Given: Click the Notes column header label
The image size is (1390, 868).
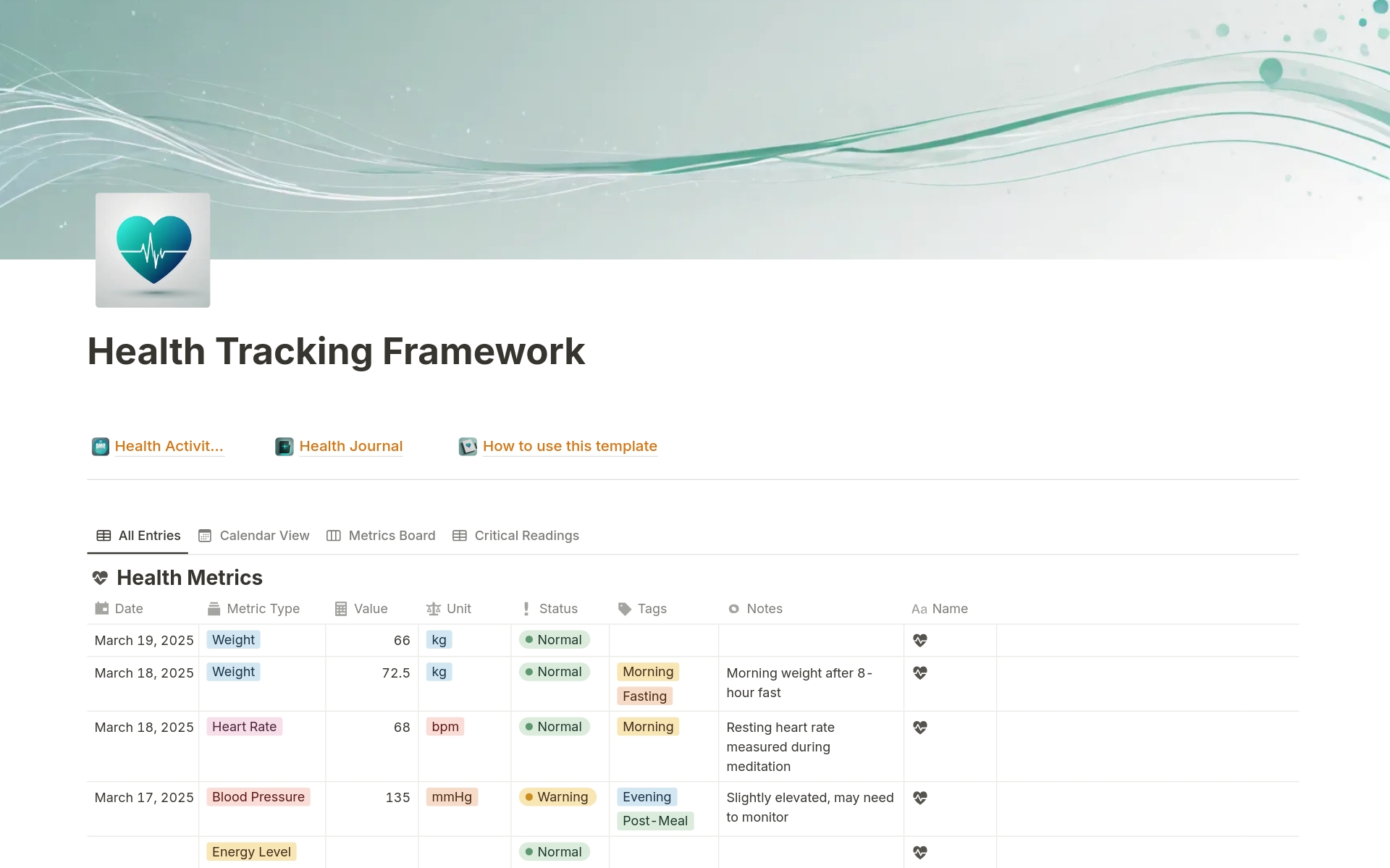Looking at the screenshot, I should (764, 609).
